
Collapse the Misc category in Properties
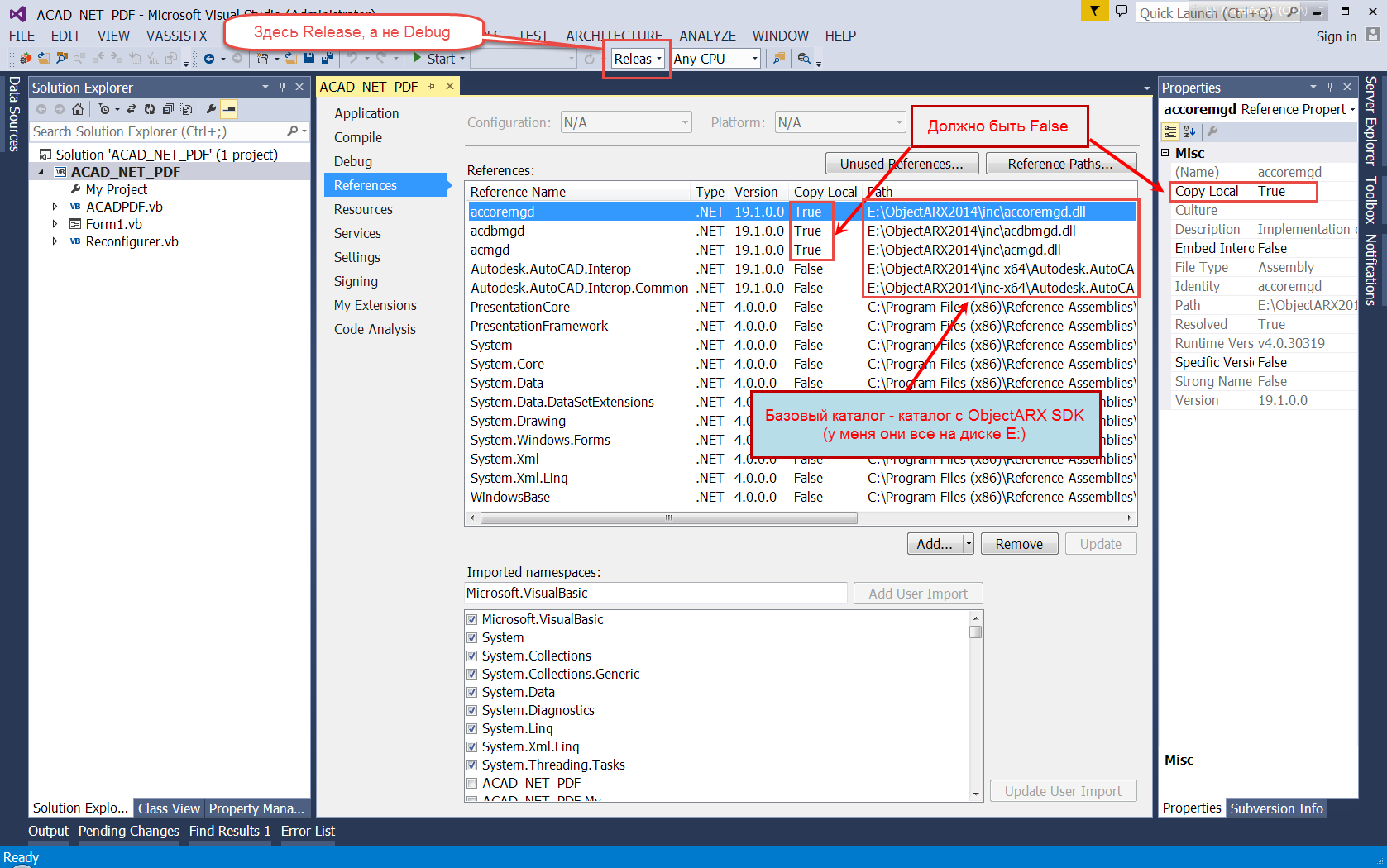pyautogui.click(x=1165, y=153)
